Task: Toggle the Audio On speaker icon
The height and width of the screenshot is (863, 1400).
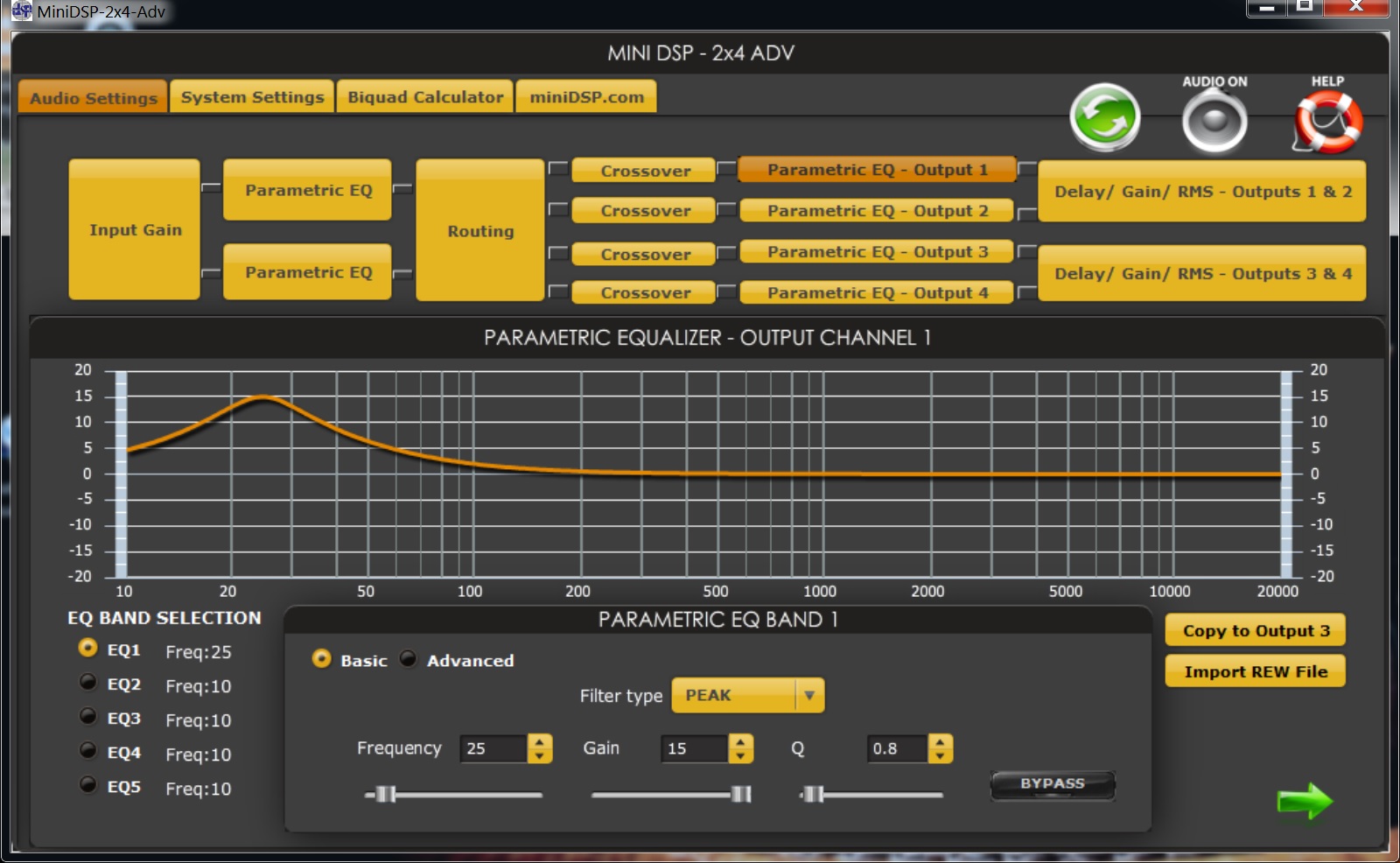Action: coord(1214,122)
